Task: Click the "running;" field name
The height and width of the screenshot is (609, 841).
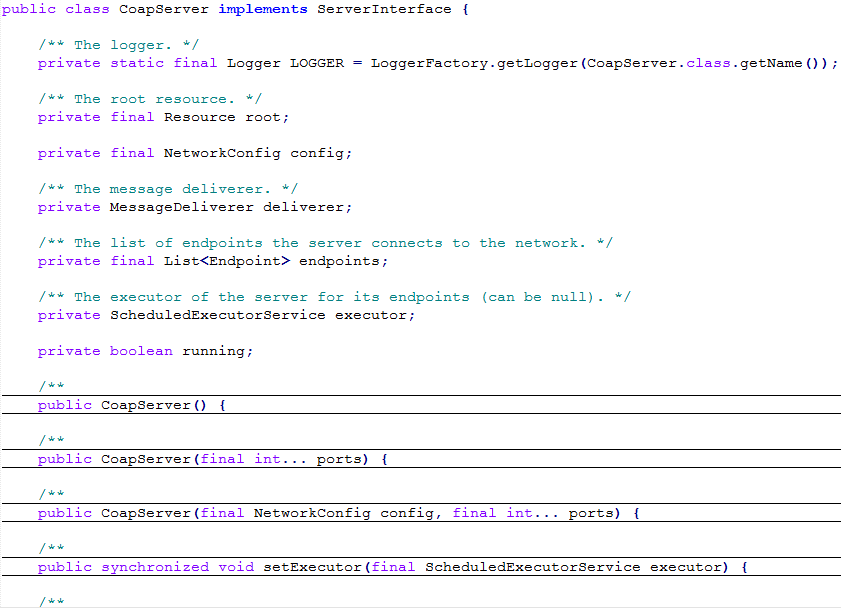Action: (218, 351)
